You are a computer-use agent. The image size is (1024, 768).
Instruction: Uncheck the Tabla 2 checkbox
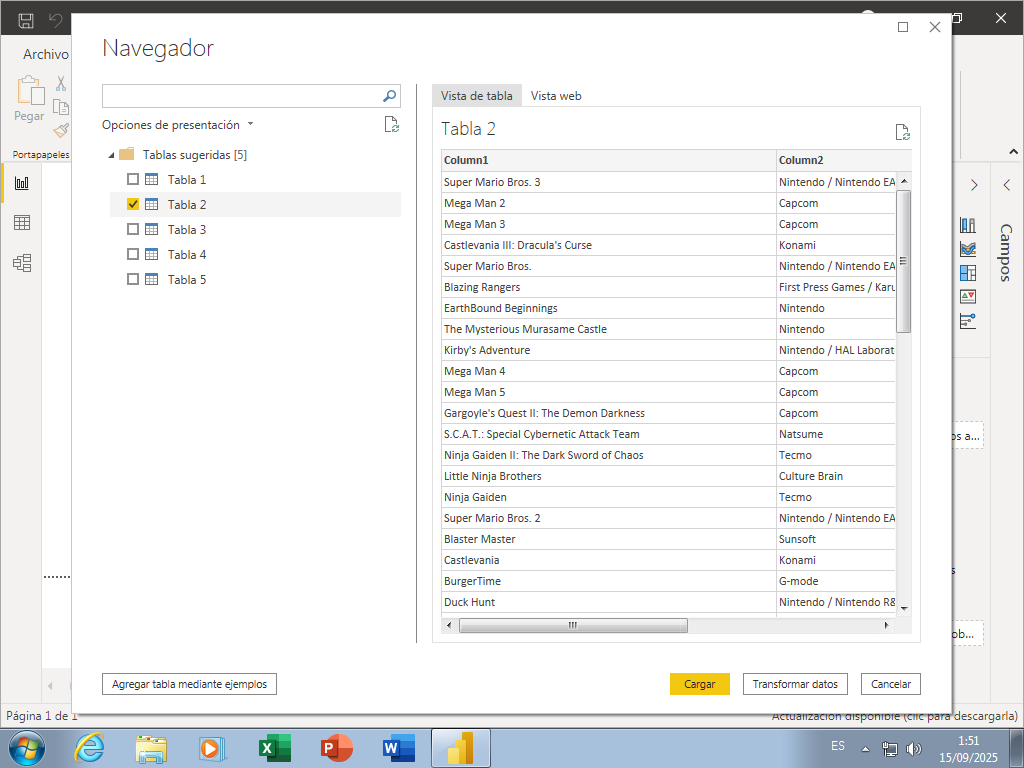pos(133,204)
